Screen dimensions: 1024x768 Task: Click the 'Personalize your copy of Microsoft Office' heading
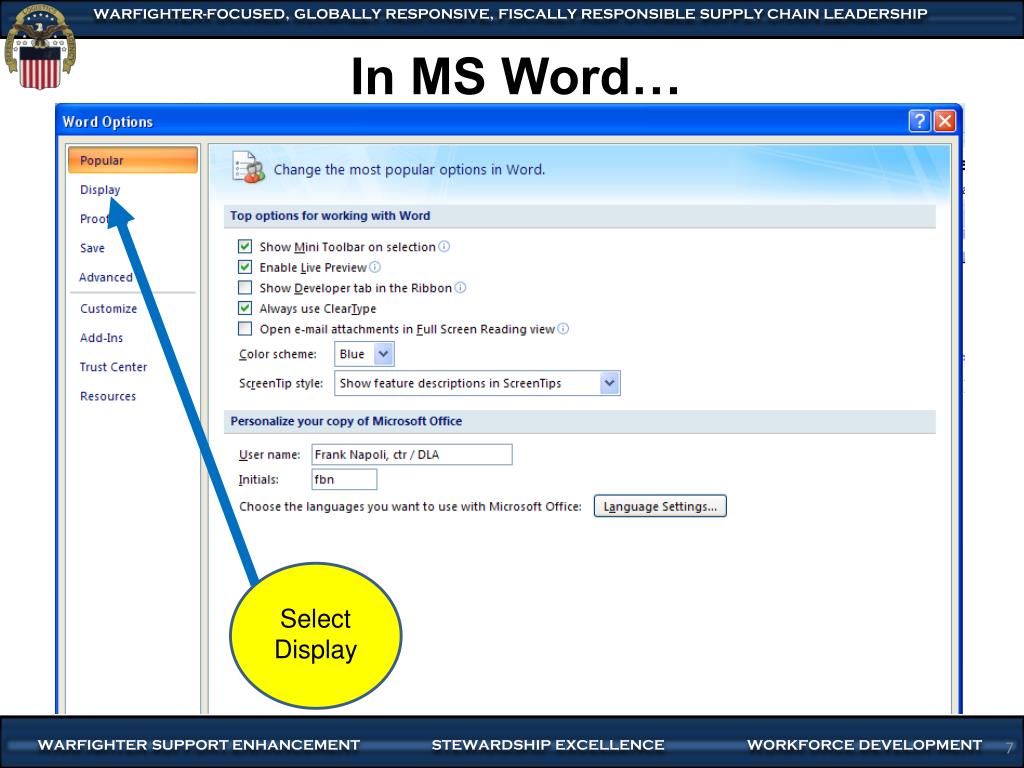(x=346, y=421)
